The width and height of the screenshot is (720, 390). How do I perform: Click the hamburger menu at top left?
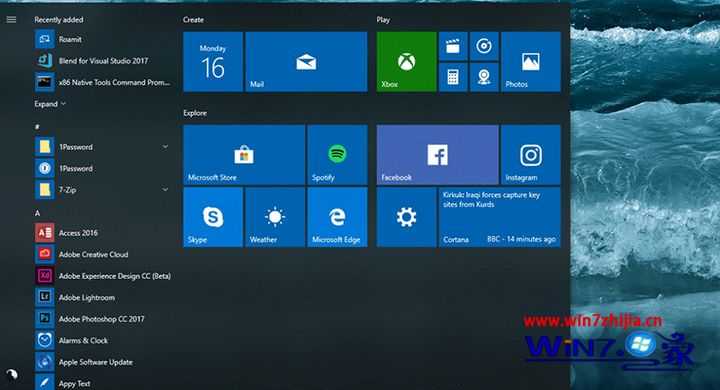tap(11, 19)
